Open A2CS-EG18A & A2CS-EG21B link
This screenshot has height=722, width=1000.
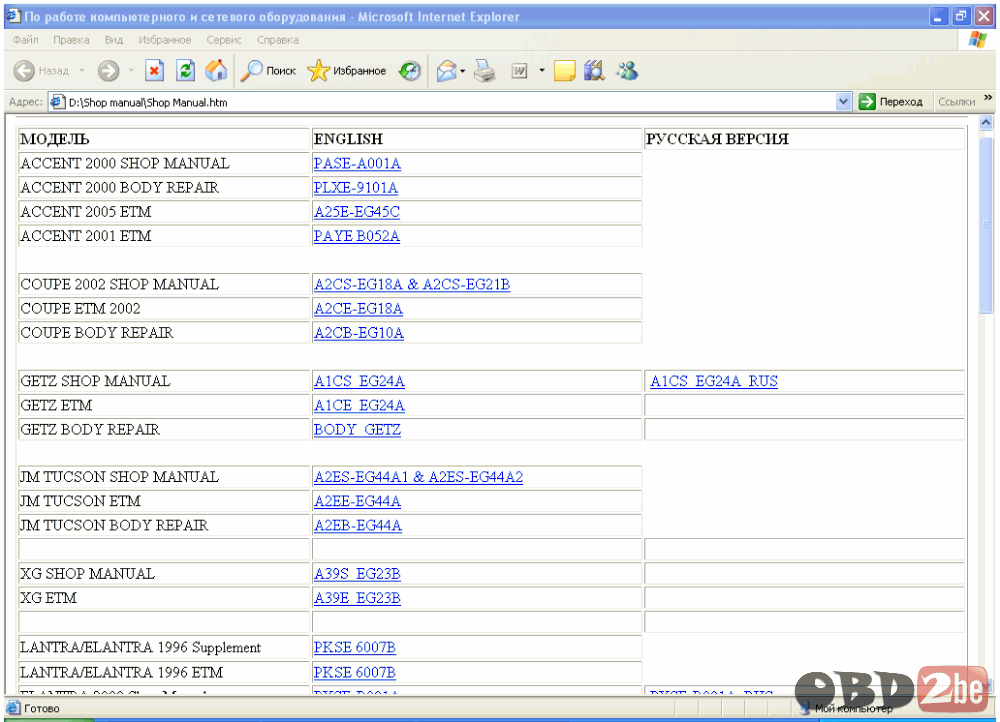(x=412, y=284)
